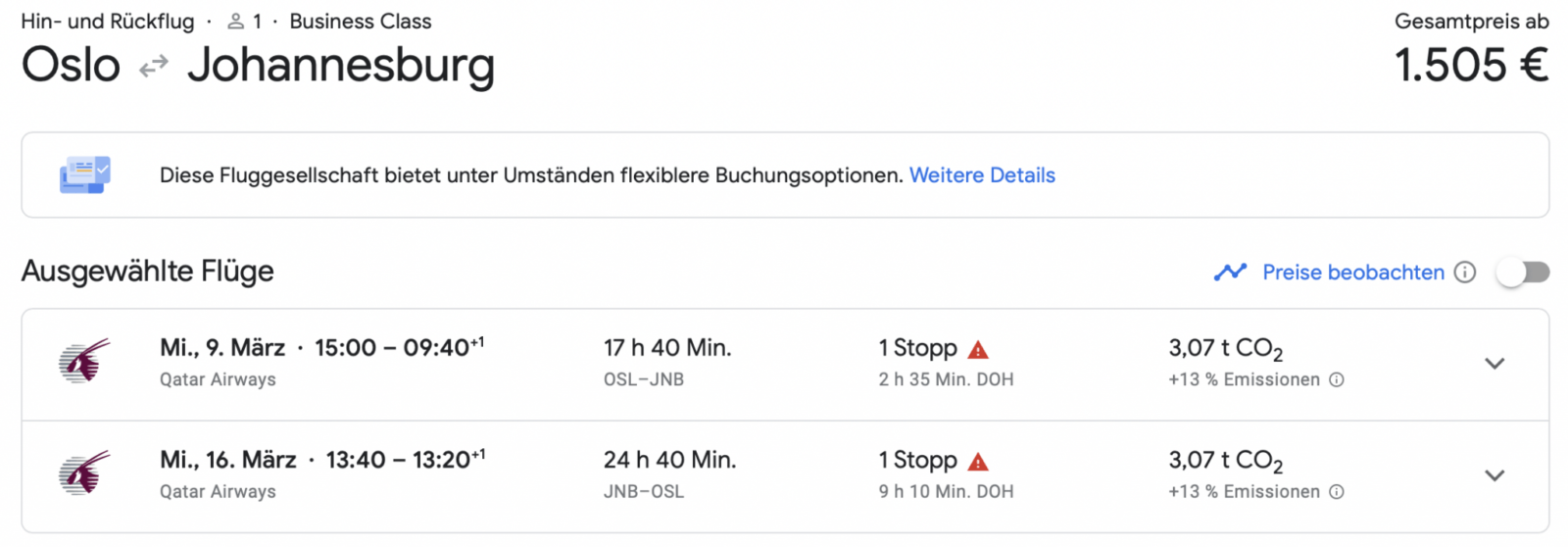Click emissions info icon for return flight
Viewport: 1568px width, 547px height.
tap(1337, 492)
